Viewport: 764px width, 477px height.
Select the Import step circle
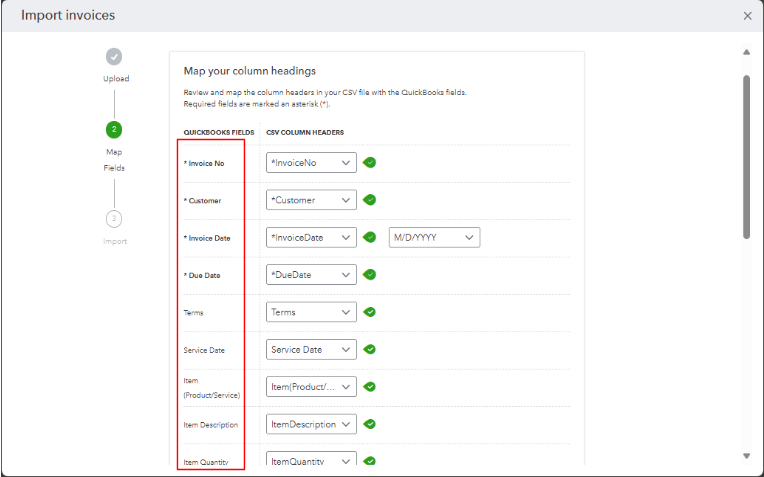(x=114, y=218)
